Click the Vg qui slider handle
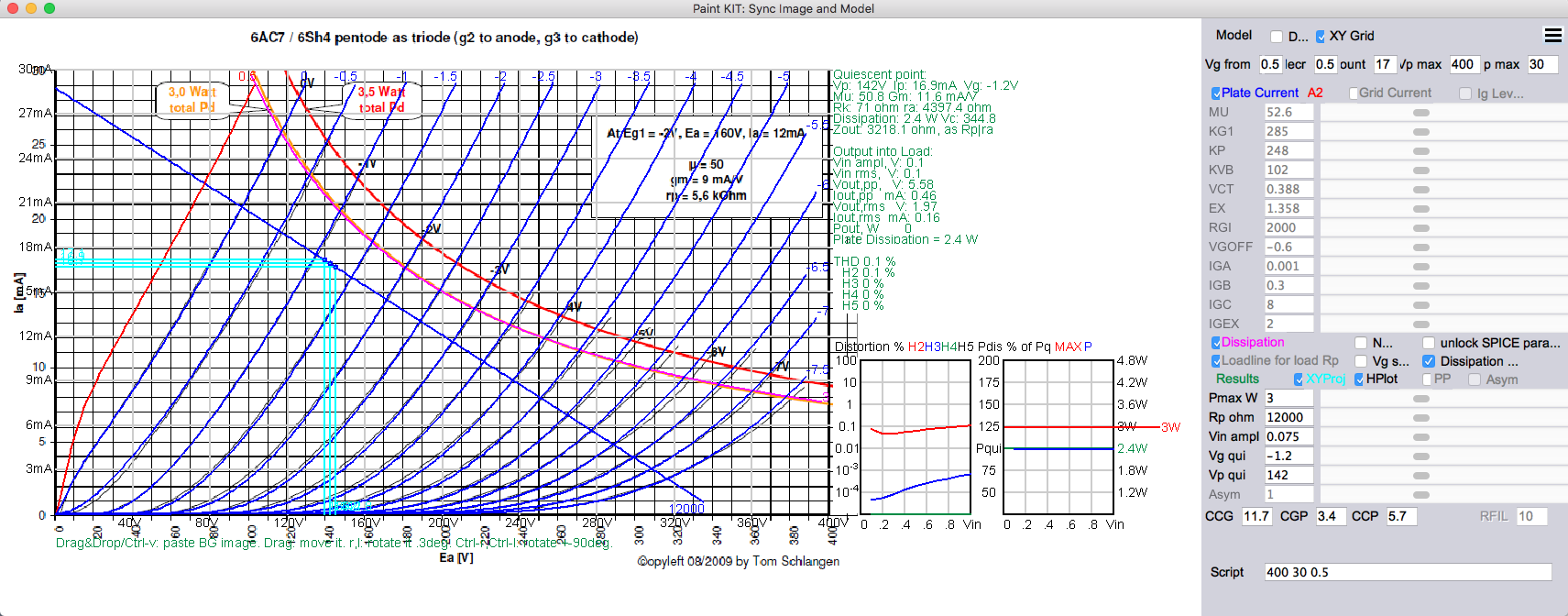This screenshot has height=616, width=1568. pyautogui.click(x=1421, y=456)
